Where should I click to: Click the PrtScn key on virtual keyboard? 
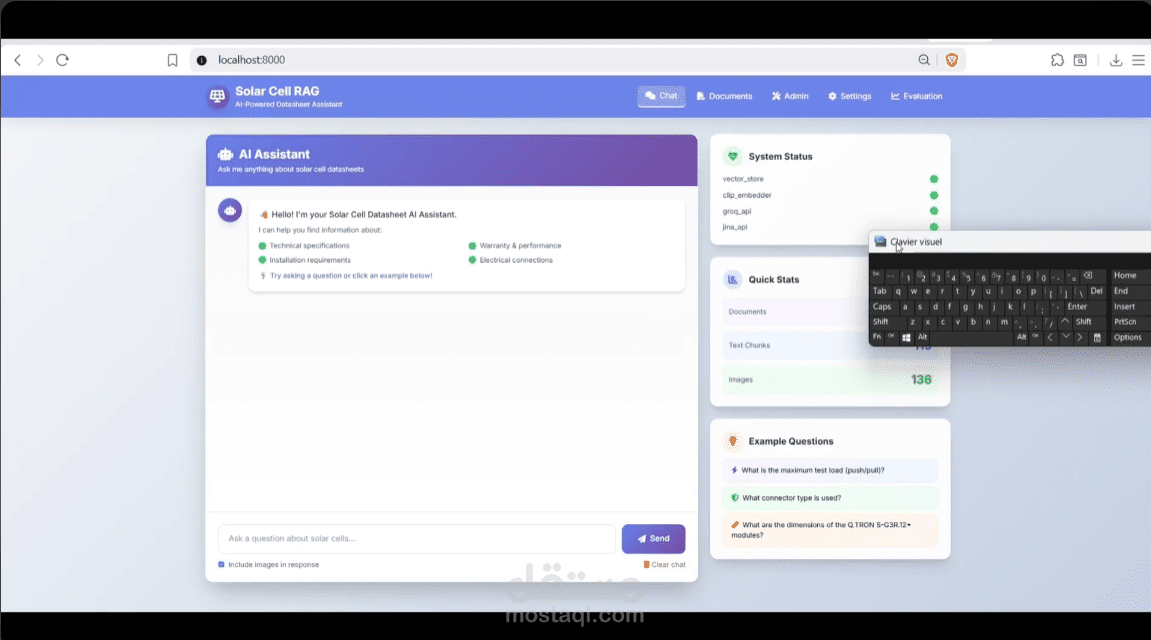(x=1130, y=323)
